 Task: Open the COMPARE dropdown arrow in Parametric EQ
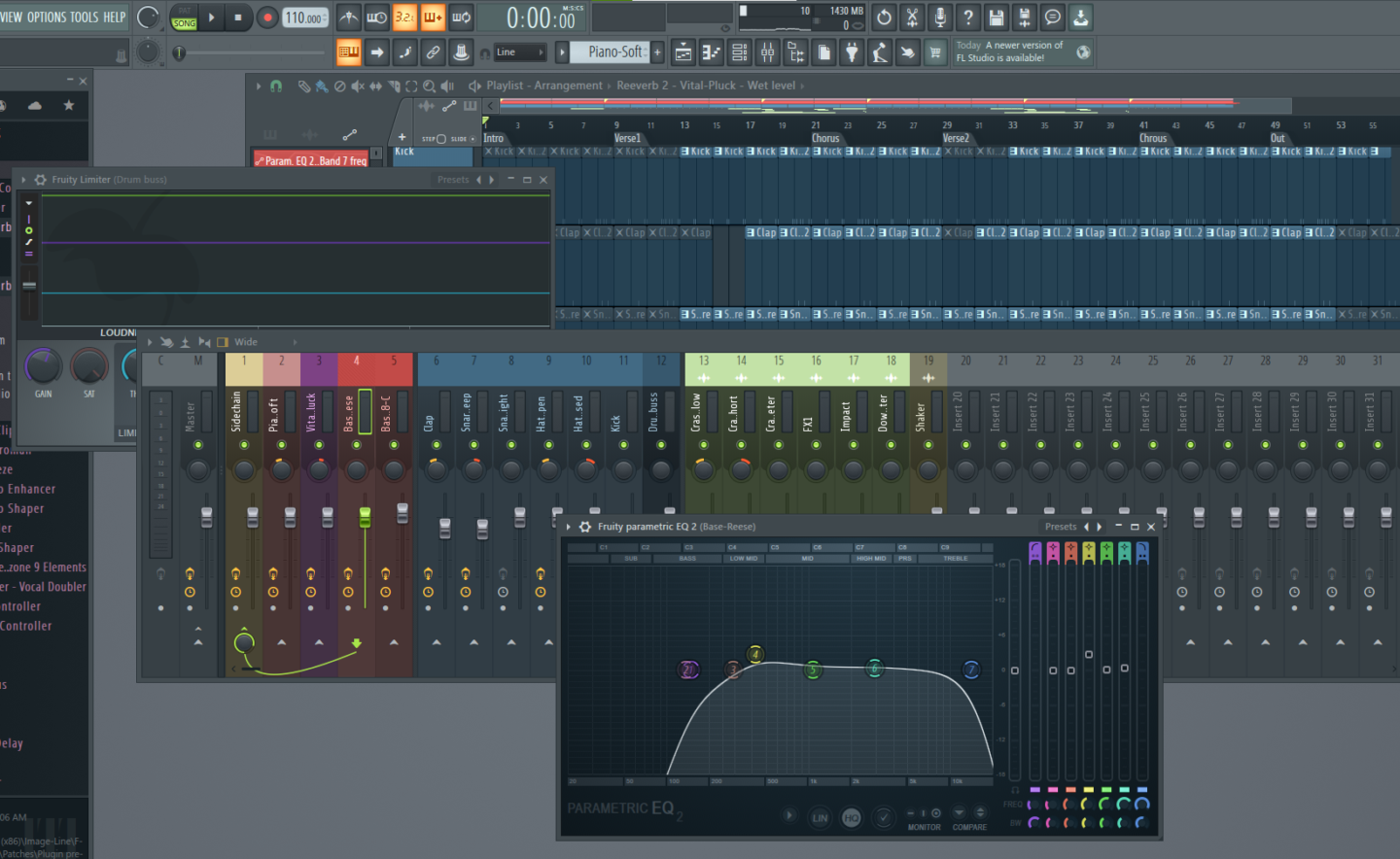tap(959, 812)
